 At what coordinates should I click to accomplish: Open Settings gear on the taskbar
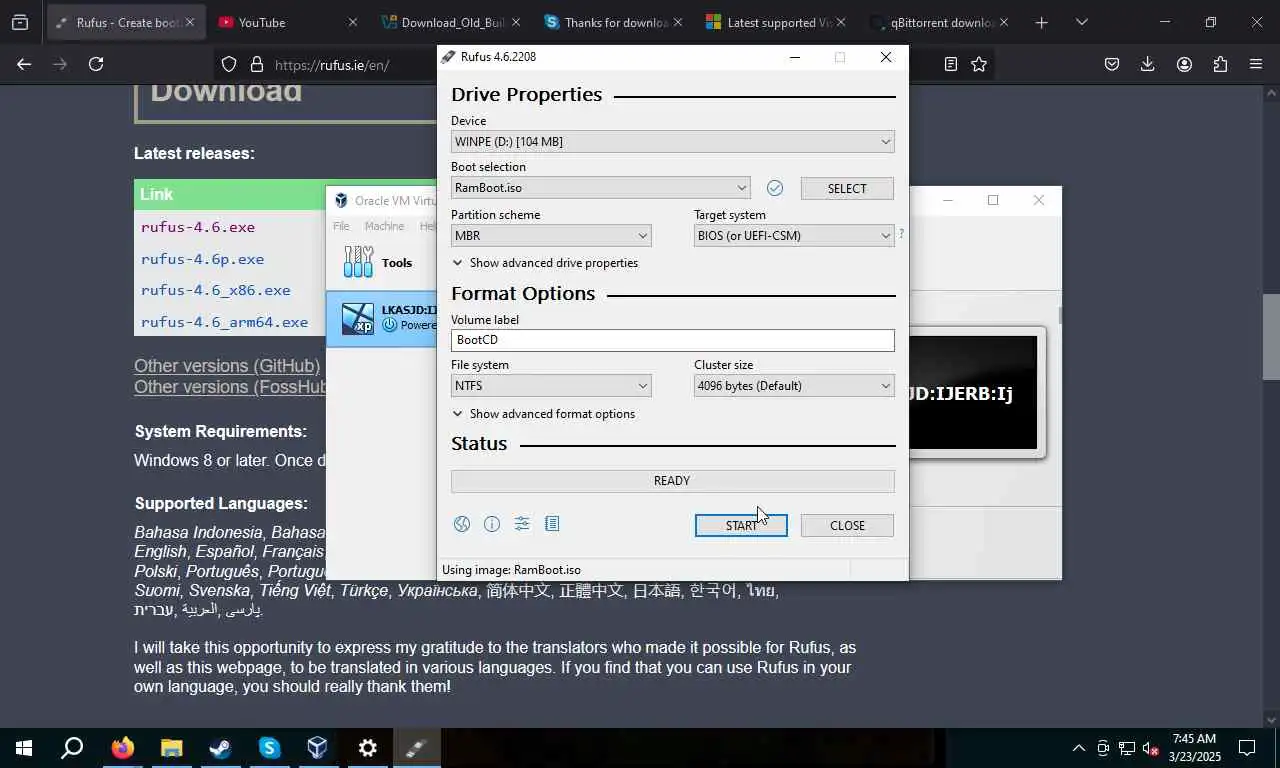[x=367, y=747]
